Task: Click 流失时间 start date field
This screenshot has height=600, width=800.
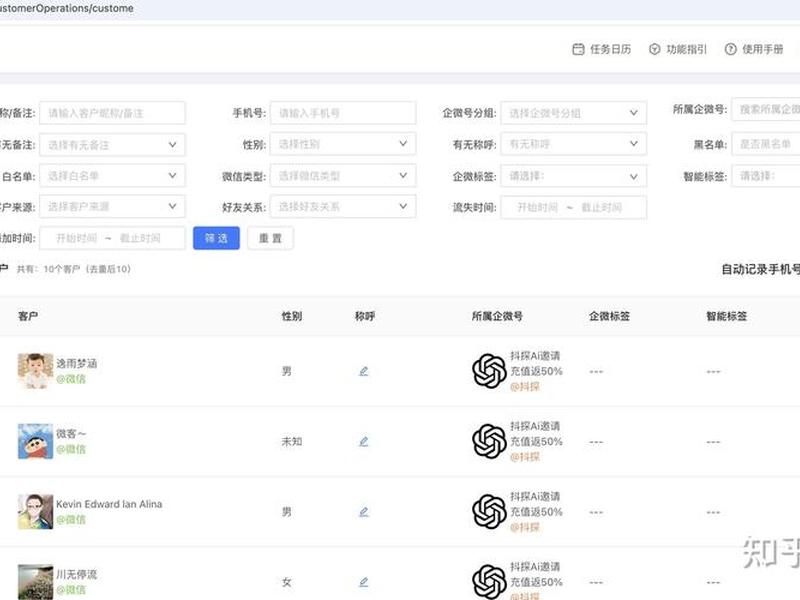Action: (x=537, y=207)
